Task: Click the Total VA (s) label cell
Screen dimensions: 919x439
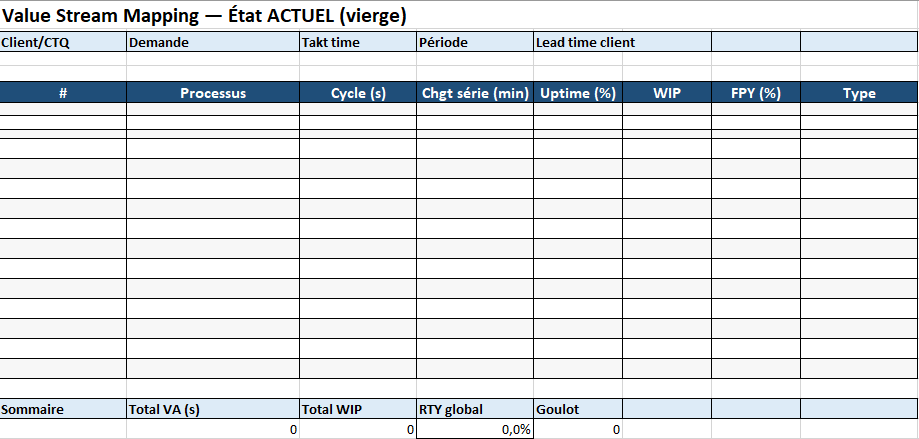Action: coord(212,409)
